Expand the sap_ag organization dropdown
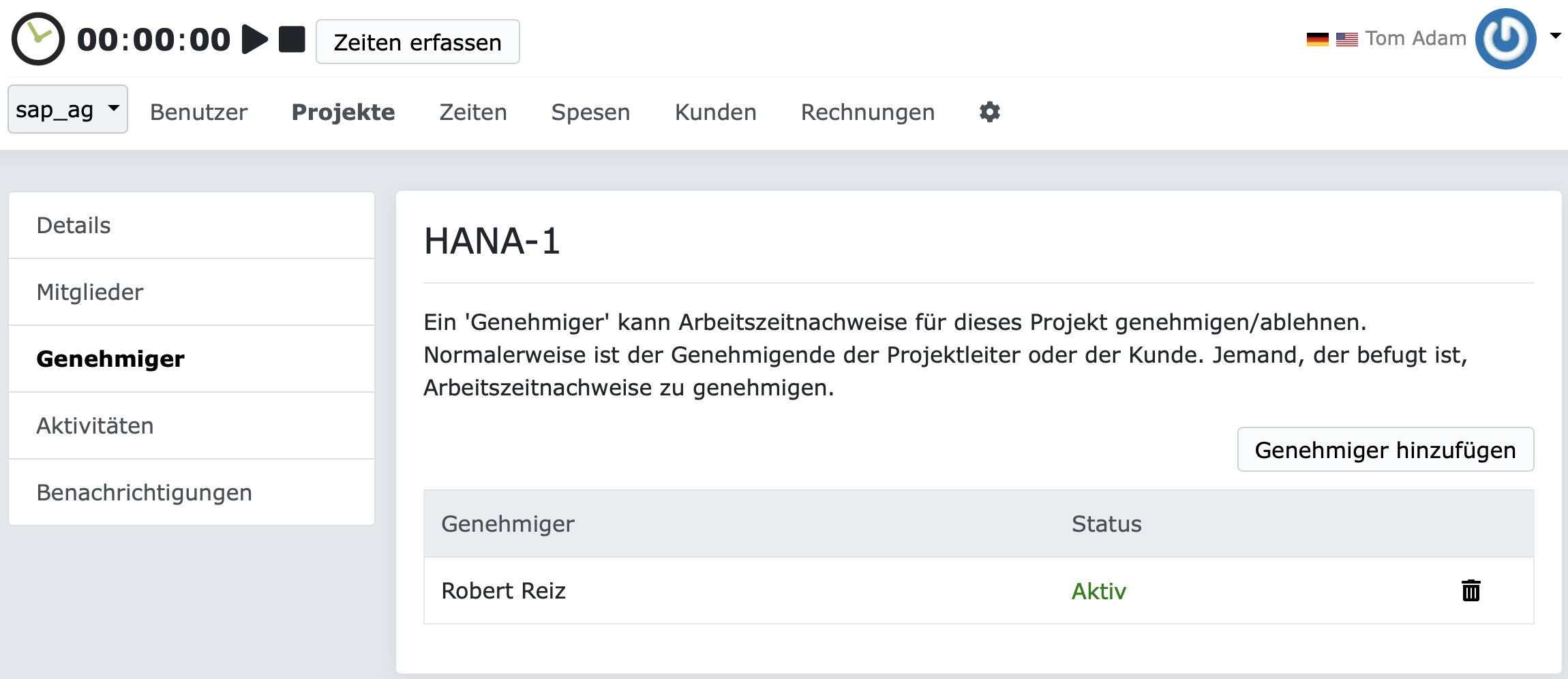 pos(67,109)
